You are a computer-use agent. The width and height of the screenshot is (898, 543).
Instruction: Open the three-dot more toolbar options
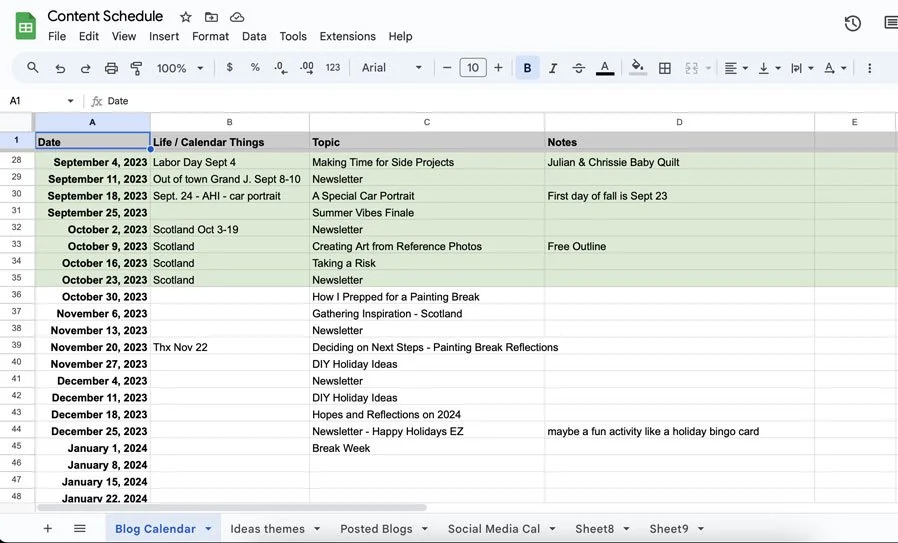pyautogui.click(x=869, y=68)
